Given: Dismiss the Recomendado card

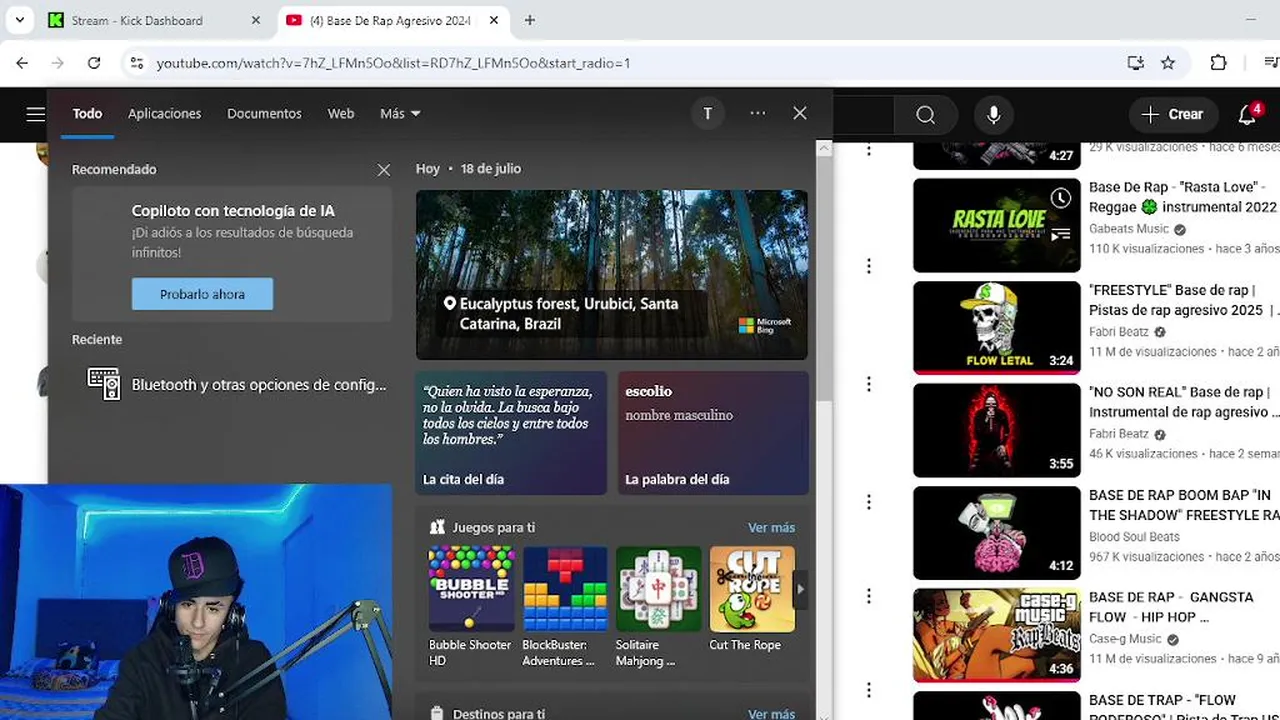Looking at the screenshot, I should pos(384,170).
